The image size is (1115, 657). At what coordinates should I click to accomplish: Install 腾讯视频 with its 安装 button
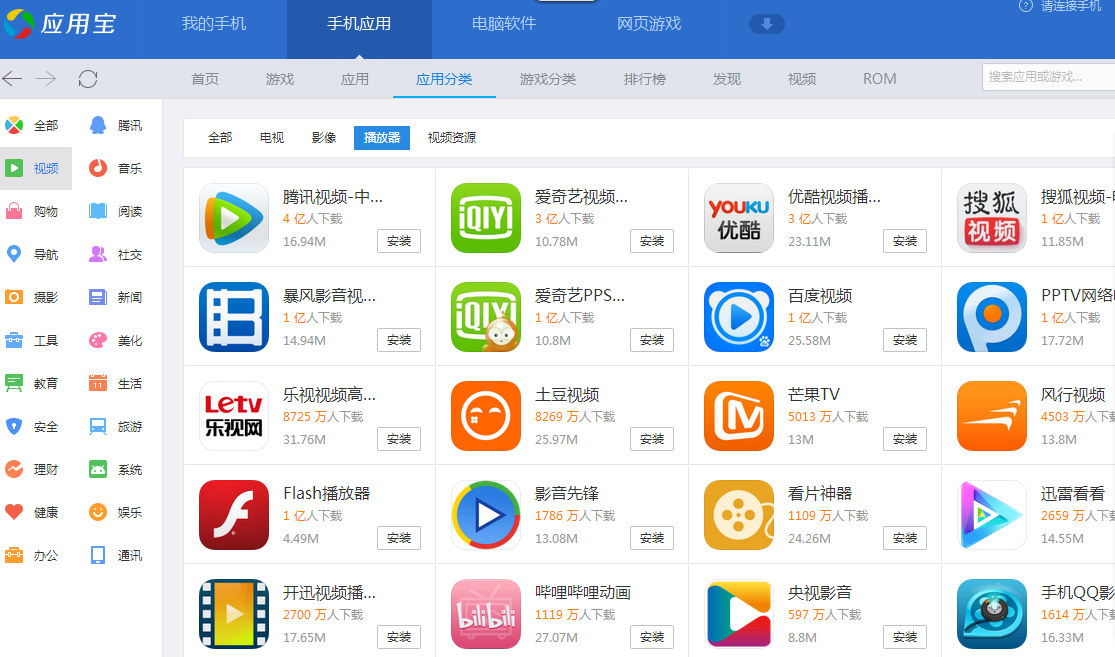pos(399,241)
